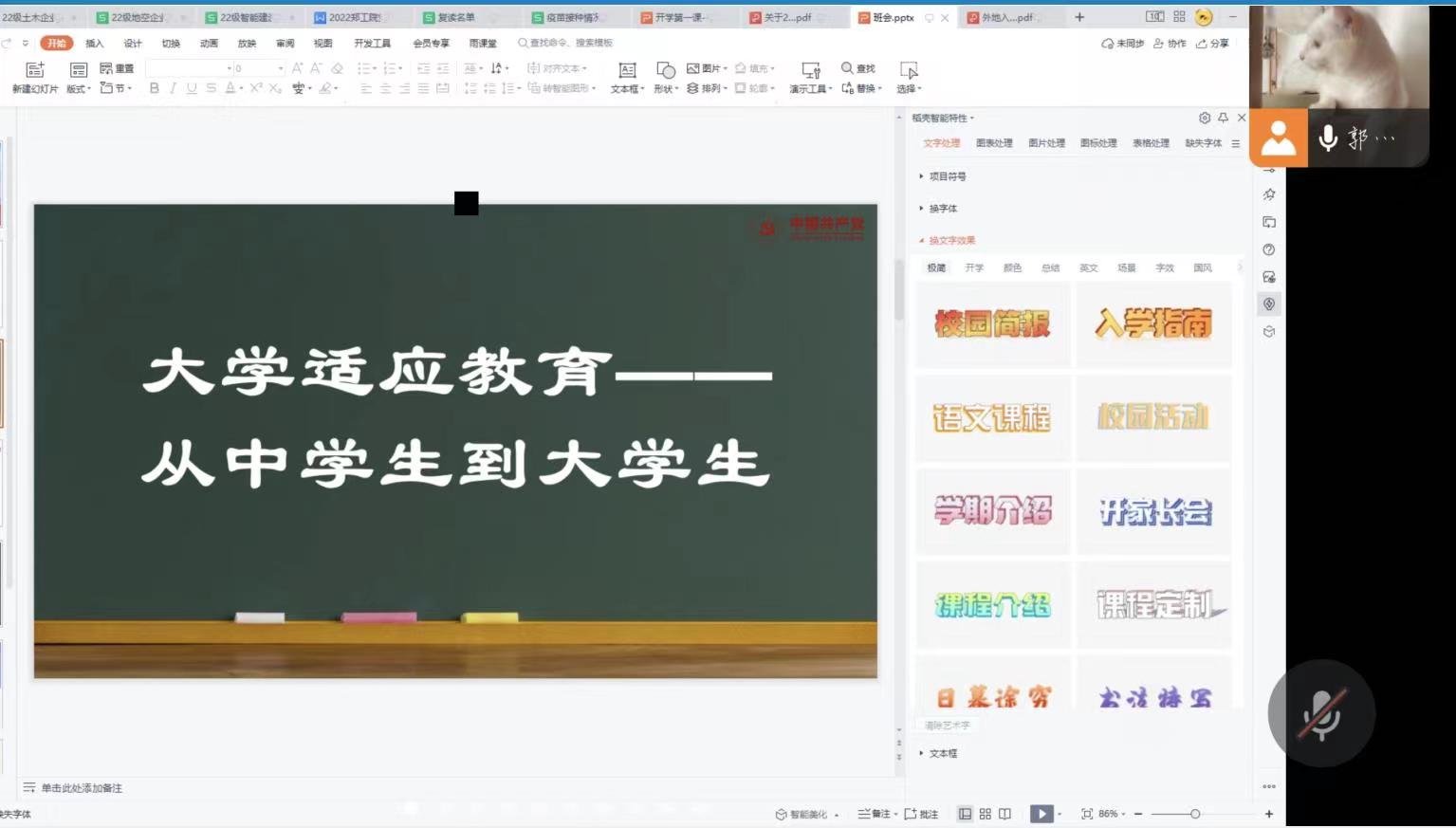Expand the 项目符号 section
Screen dimensions: 1456x828
(947, 176)
